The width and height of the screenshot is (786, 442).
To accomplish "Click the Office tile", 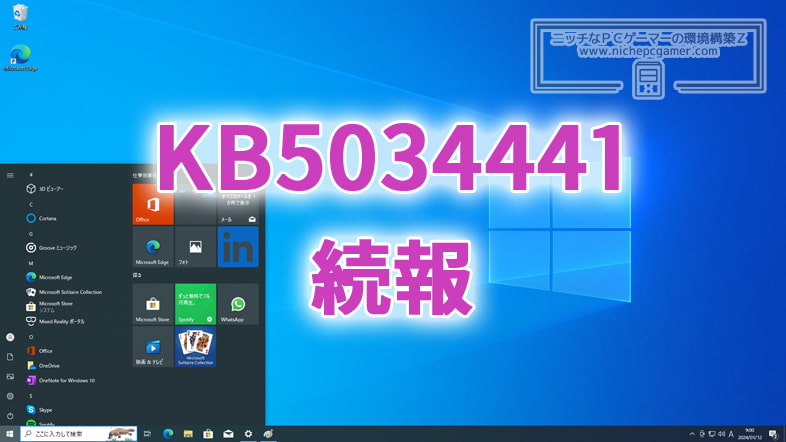I will tap(153, 204).
